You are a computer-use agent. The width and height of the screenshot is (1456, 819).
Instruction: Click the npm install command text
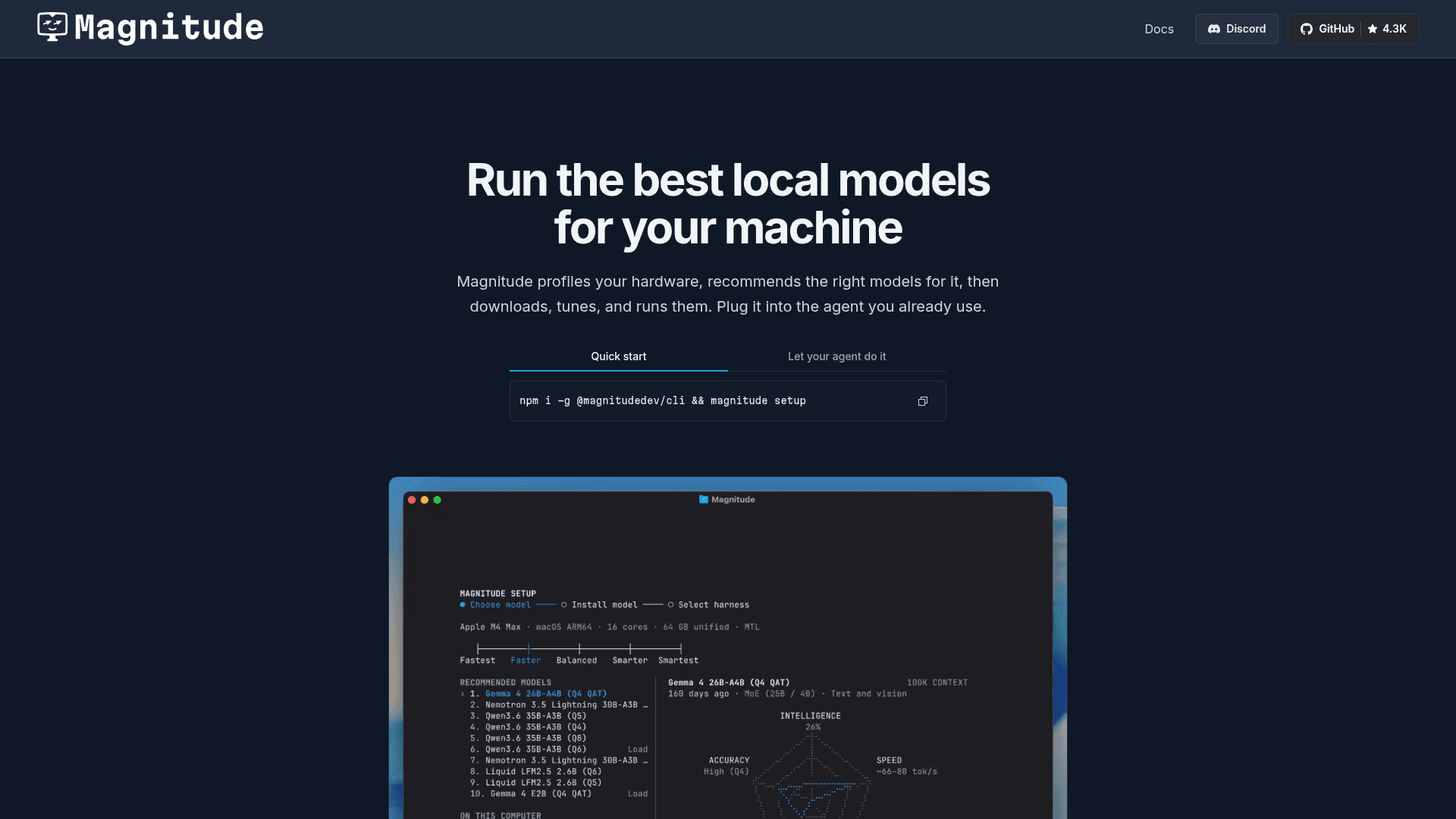[663, 400]
